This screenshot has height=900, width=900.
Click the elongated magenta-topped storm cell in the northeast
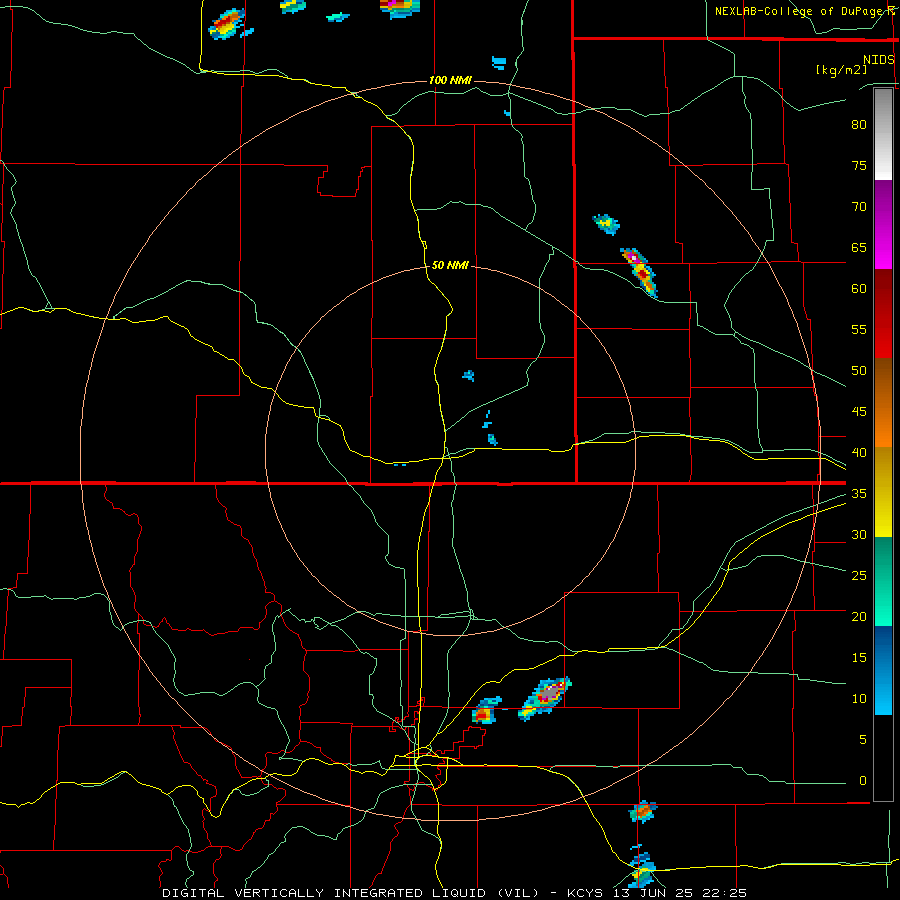[x=639, y=272]
